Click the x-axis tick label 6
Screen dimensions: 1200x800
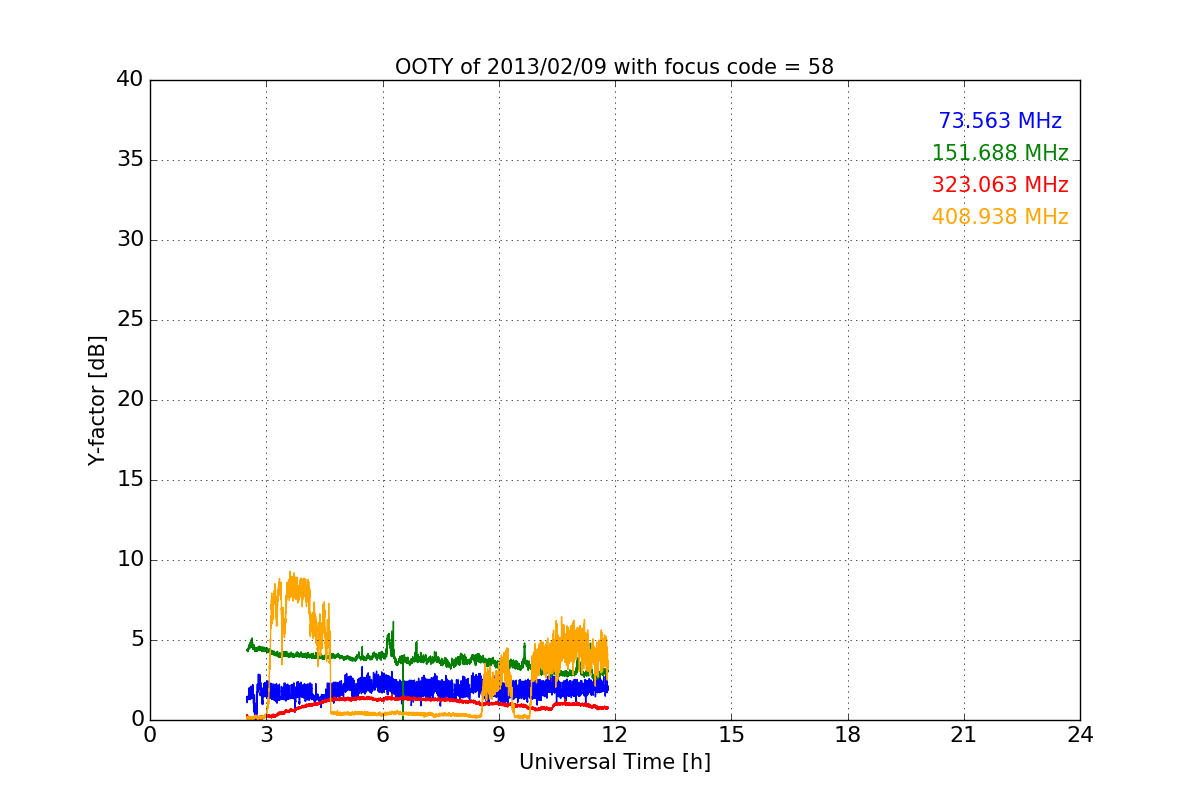(x=383, y=735)
